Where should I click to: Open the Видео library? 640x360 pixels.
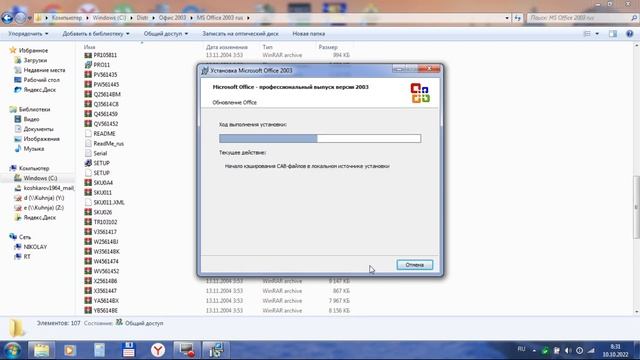[x=31, y=119]
